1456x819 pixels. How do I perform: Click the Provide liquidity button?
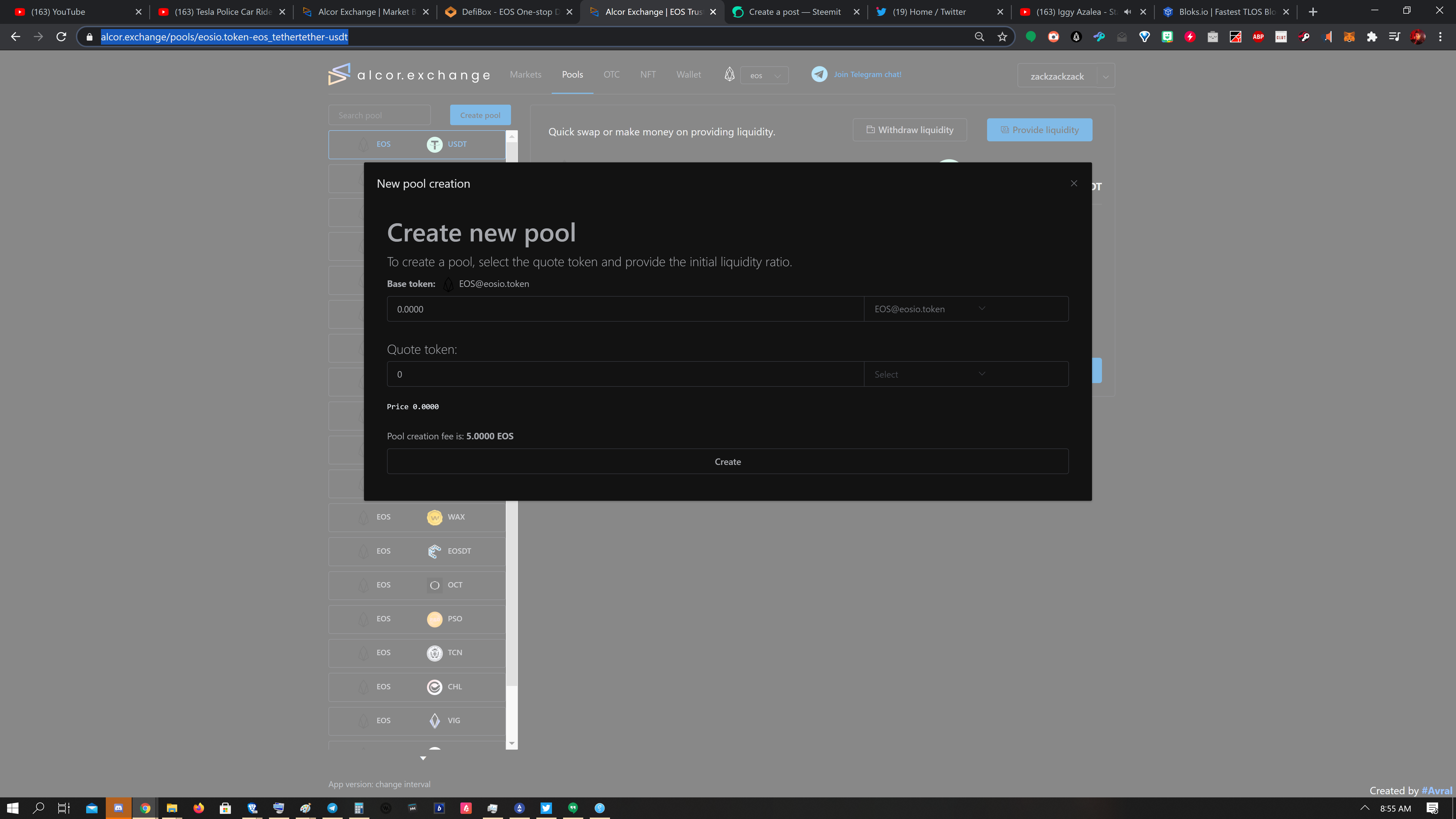click(1039, 130)
